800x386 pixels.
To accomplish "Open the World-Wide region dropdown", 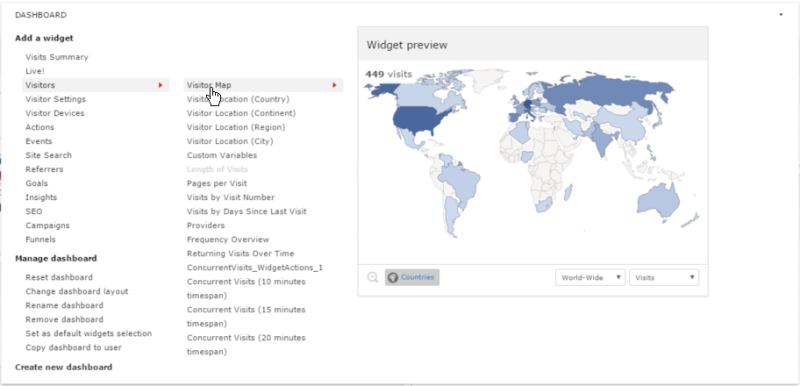I will [590, 277].
